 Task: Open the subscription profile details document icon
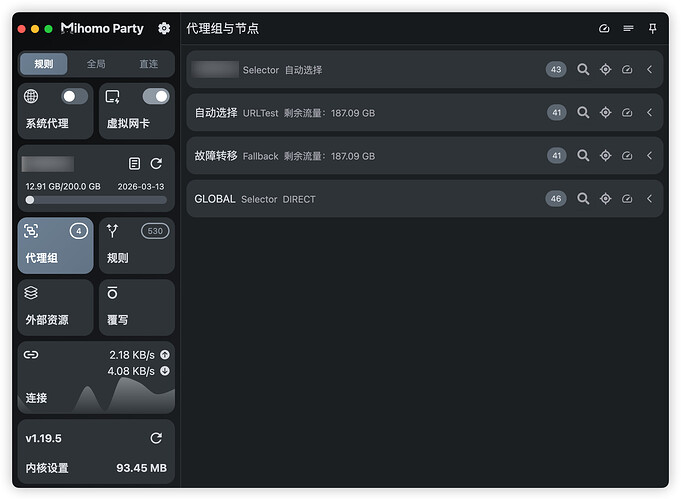pos(134,164)
